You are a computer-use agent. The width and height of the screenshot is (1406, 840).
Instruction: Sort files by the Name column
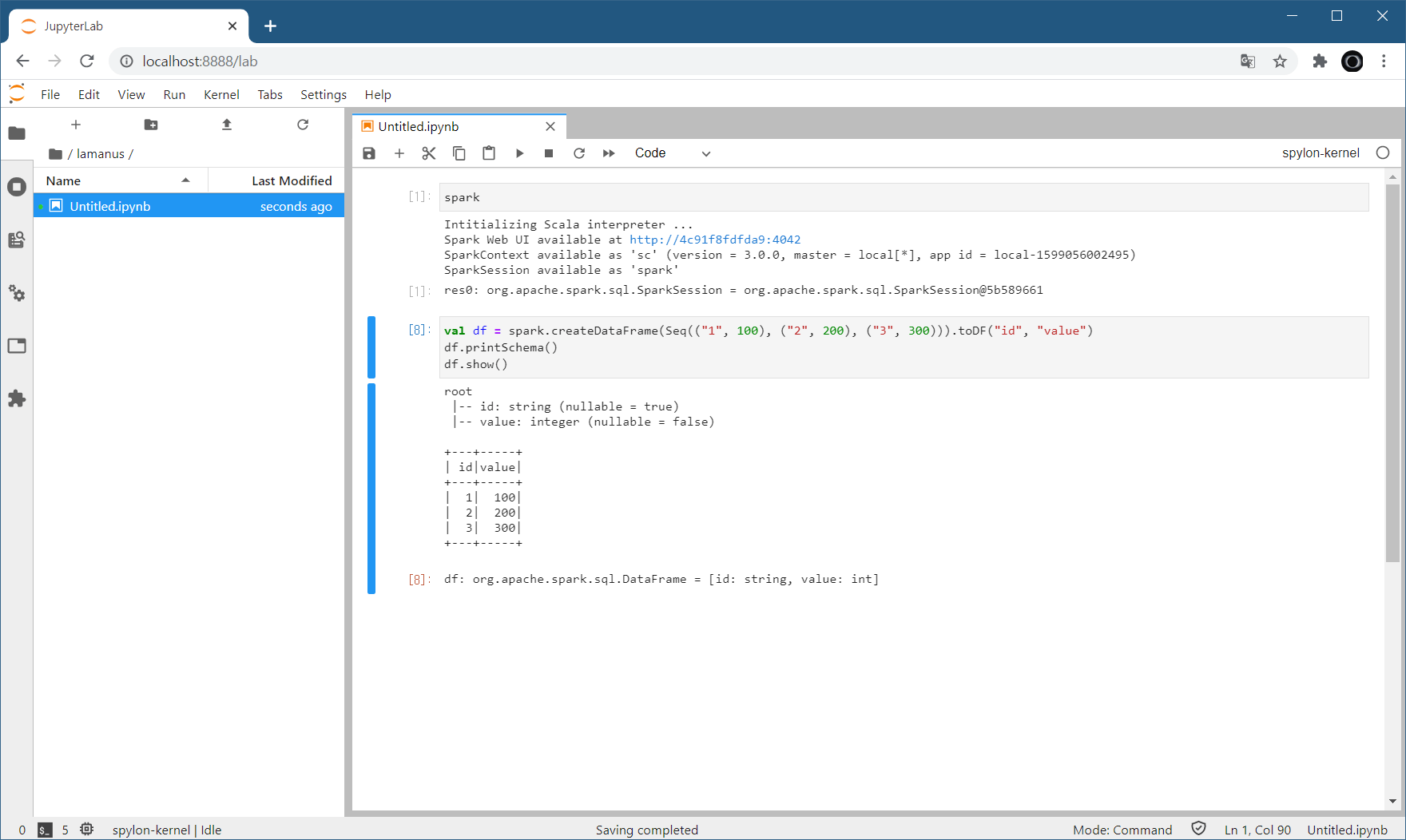pos(120,180)
